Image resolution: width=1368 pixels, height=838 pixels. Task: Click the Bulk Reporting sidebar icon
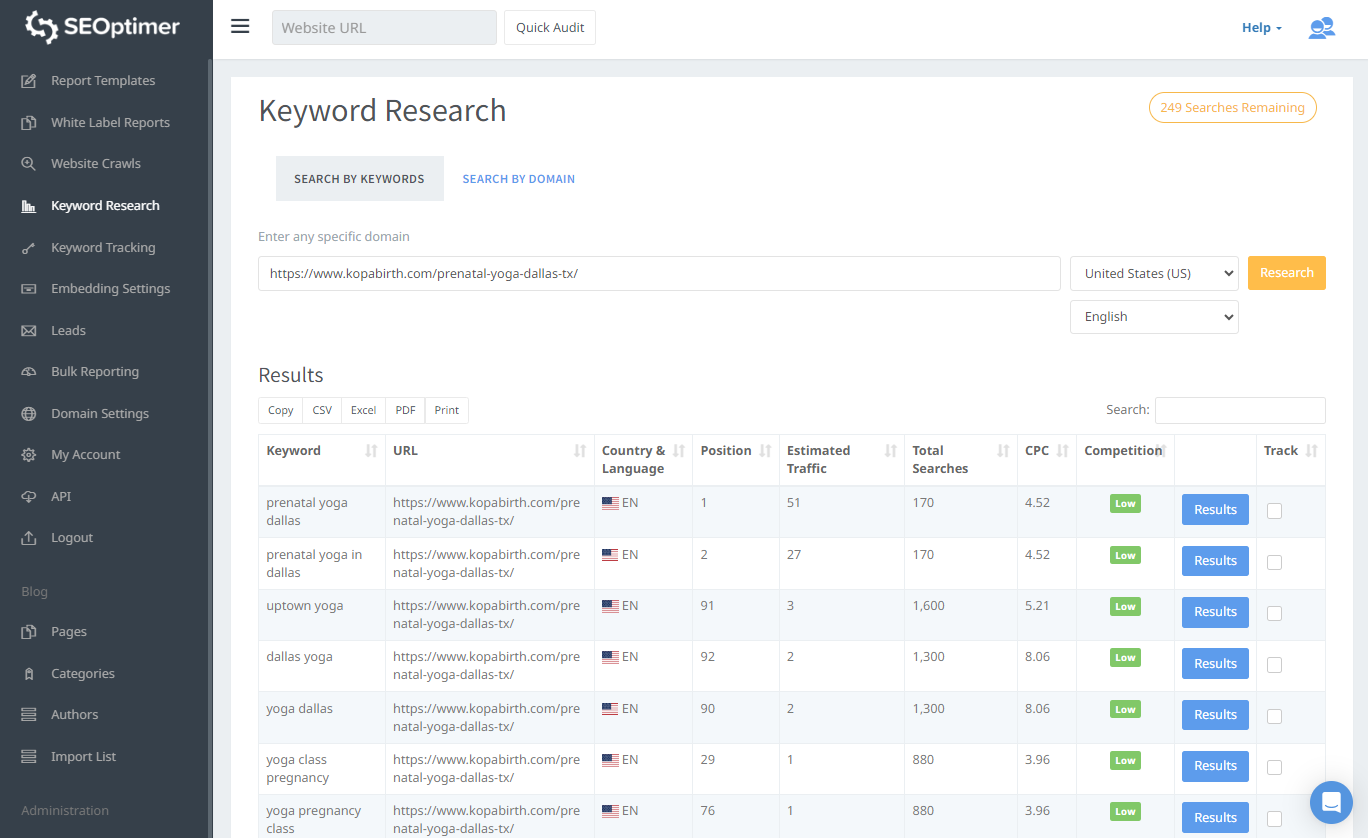click(29, 372)
